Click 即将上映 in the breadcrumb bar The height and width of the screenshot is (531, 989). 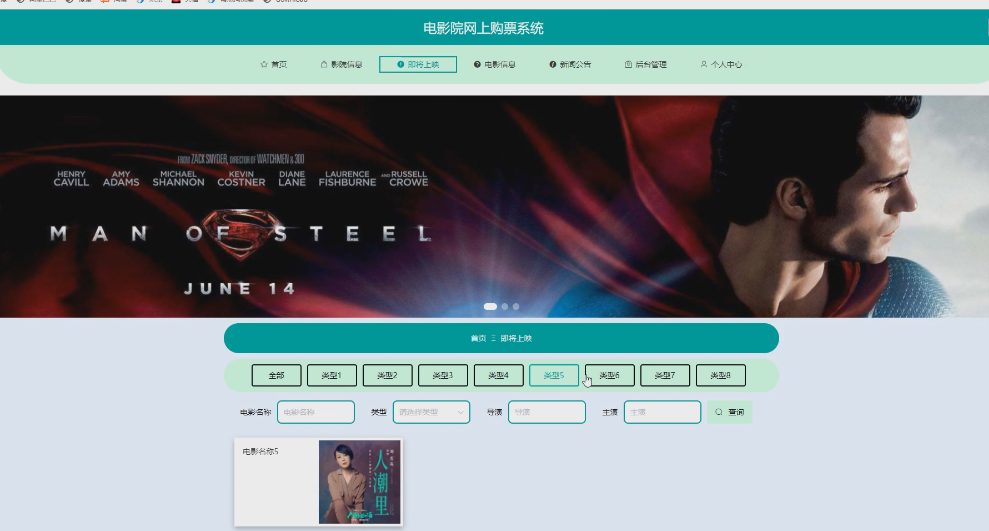pyautogui.click(x=516, y=339)
